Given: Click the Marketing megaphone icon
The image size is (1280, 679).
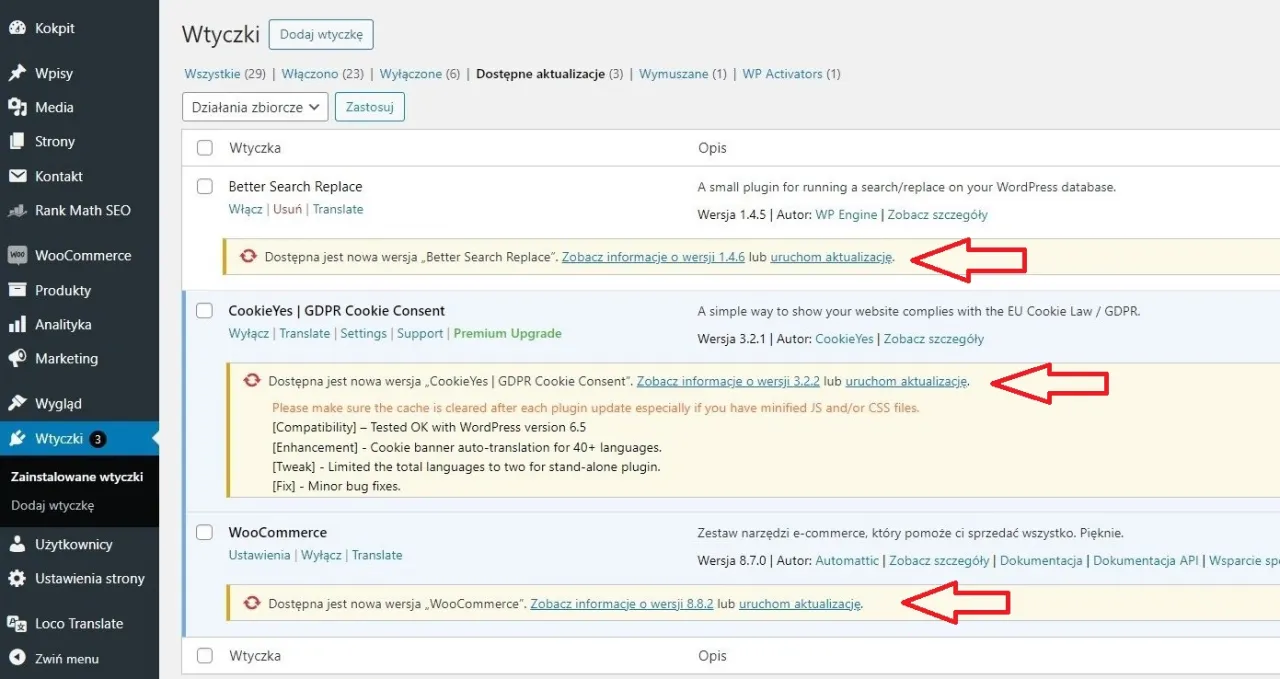Looking at the screenshot, I should 17,358.
